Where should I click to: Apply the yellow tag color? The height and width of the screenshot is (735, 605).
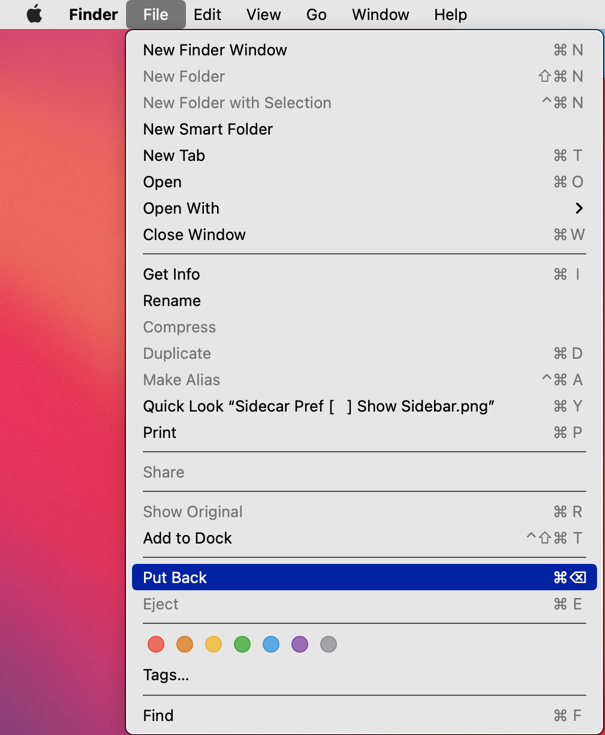point(213,644)
